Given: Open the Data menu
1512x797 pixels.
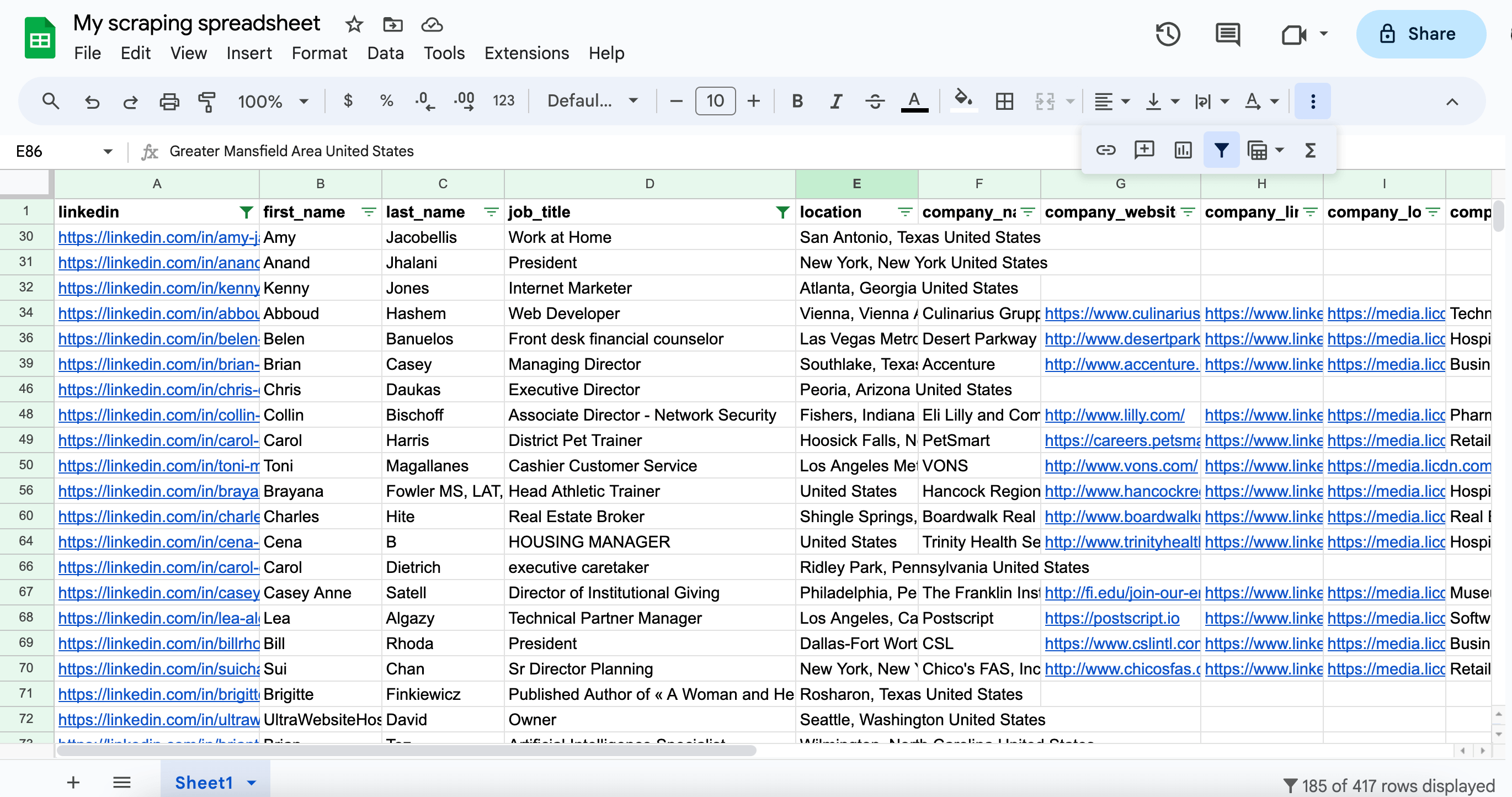Looking at the screenshot, I should click(x=385, y=53).
